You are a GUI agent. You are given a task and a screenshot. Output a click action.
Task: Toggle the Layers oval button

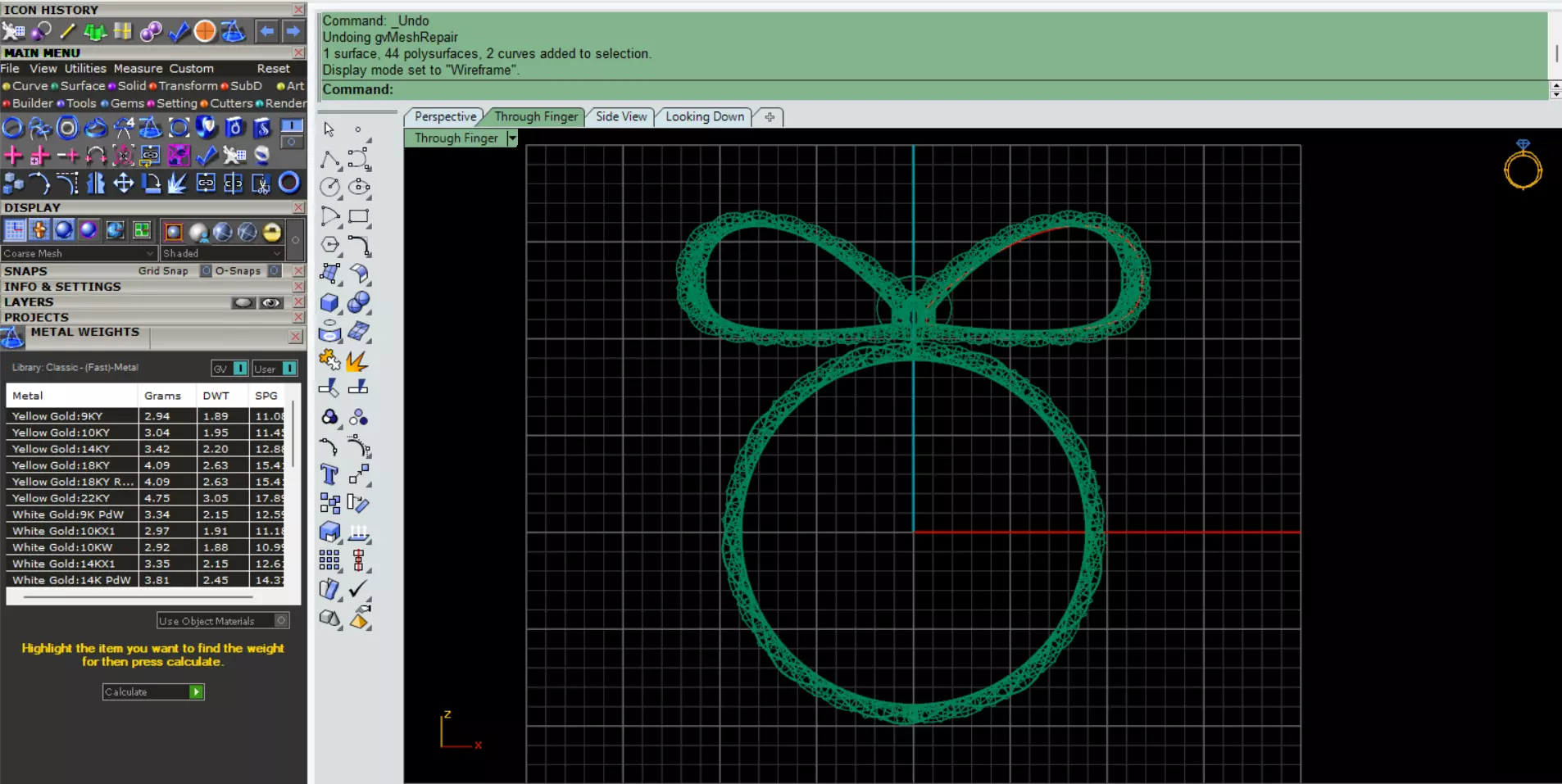[x=243, y=302]
